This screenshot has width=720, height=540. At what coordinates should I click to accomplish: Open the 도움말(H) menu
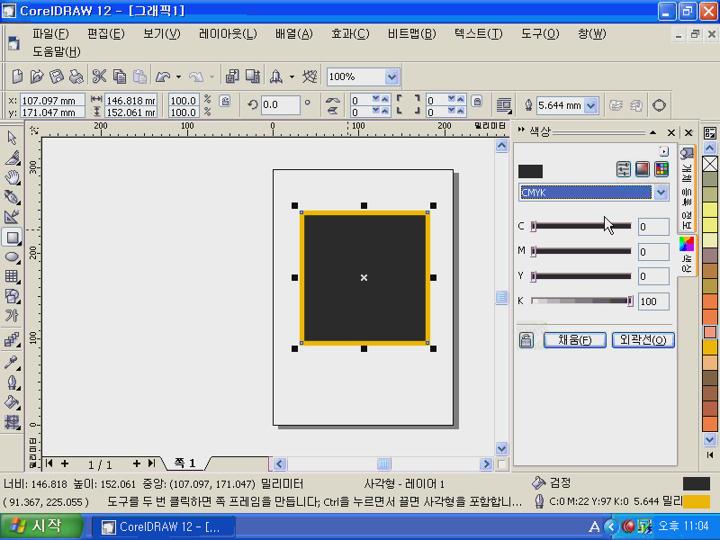click(56, 51)
